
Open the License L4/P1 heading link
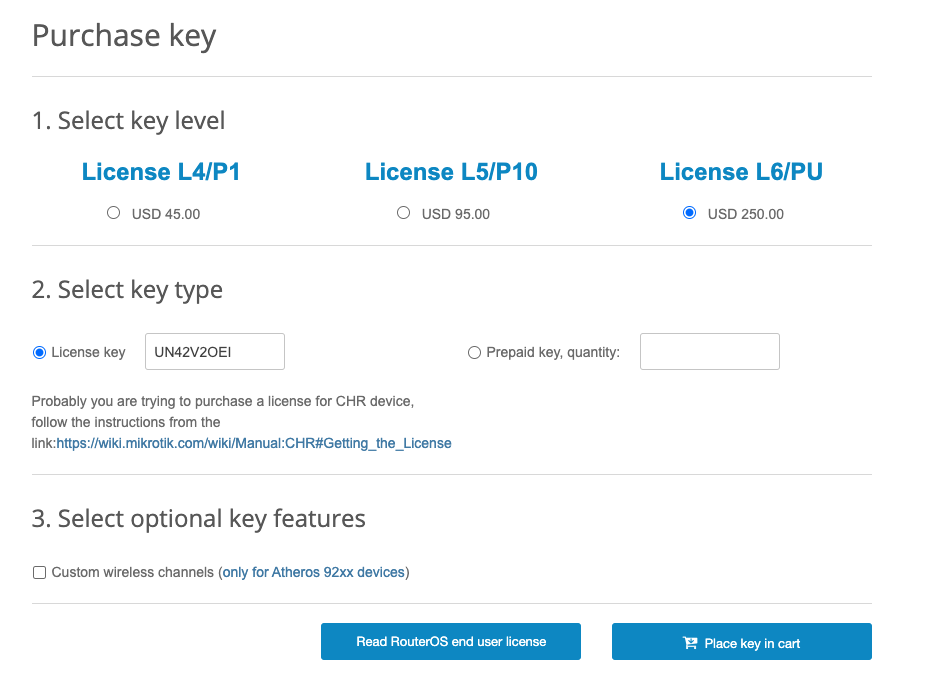[161, 172]
